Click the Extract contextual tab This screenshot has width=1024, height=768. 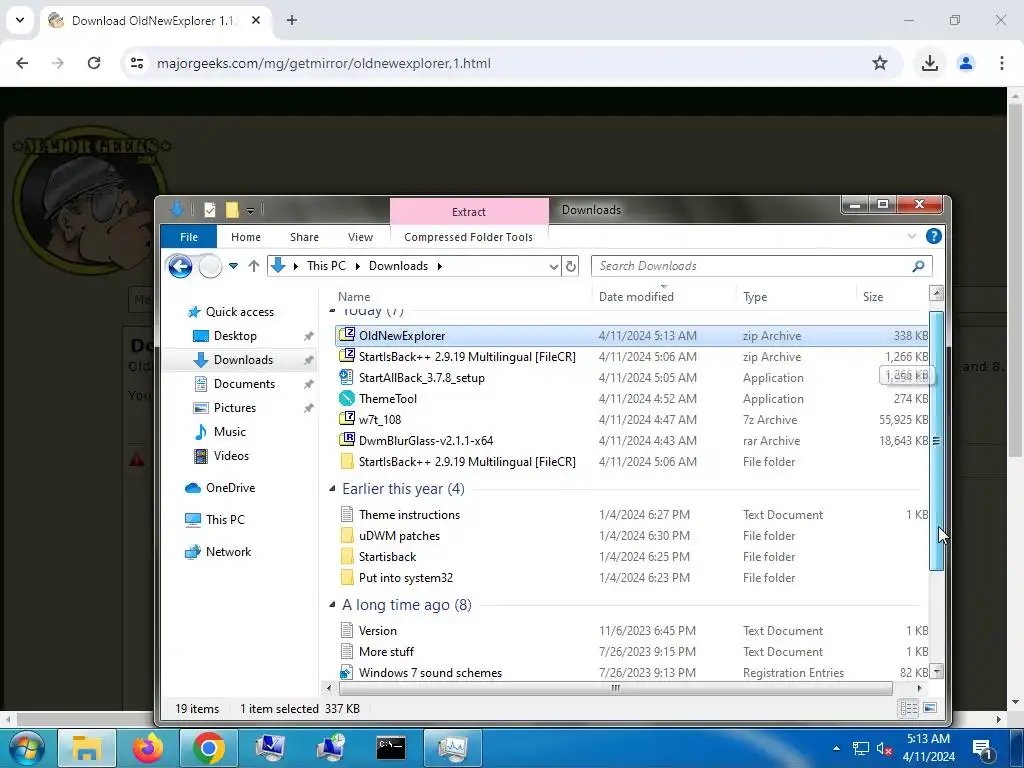coord(469,212)
